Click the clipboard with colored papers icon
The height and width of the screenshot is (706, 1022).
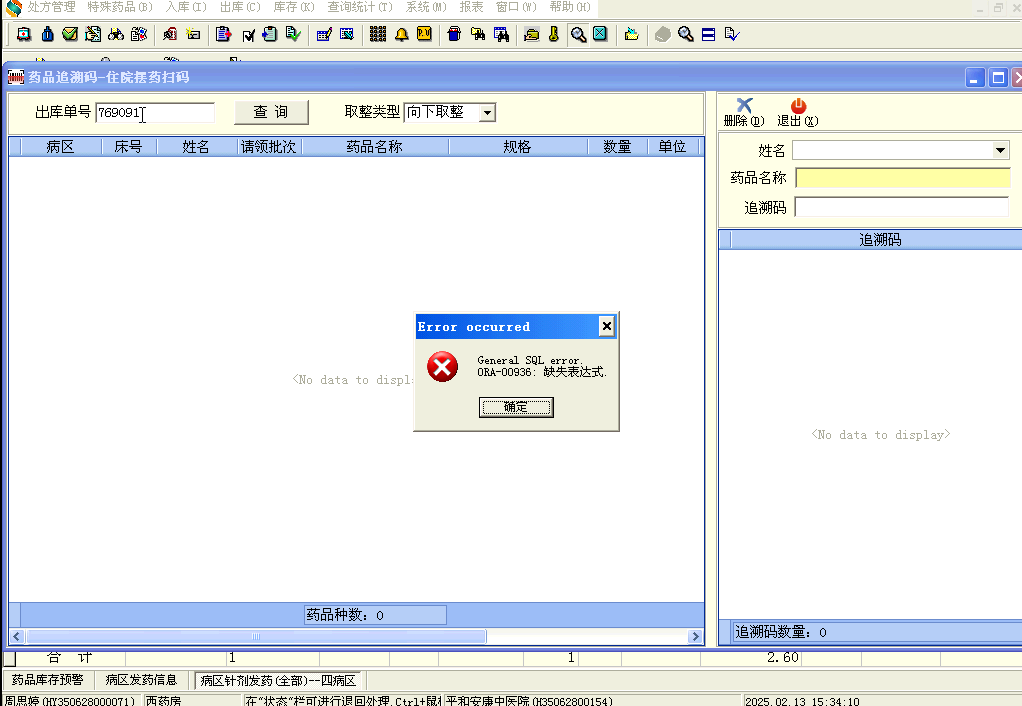pos(139,34)
